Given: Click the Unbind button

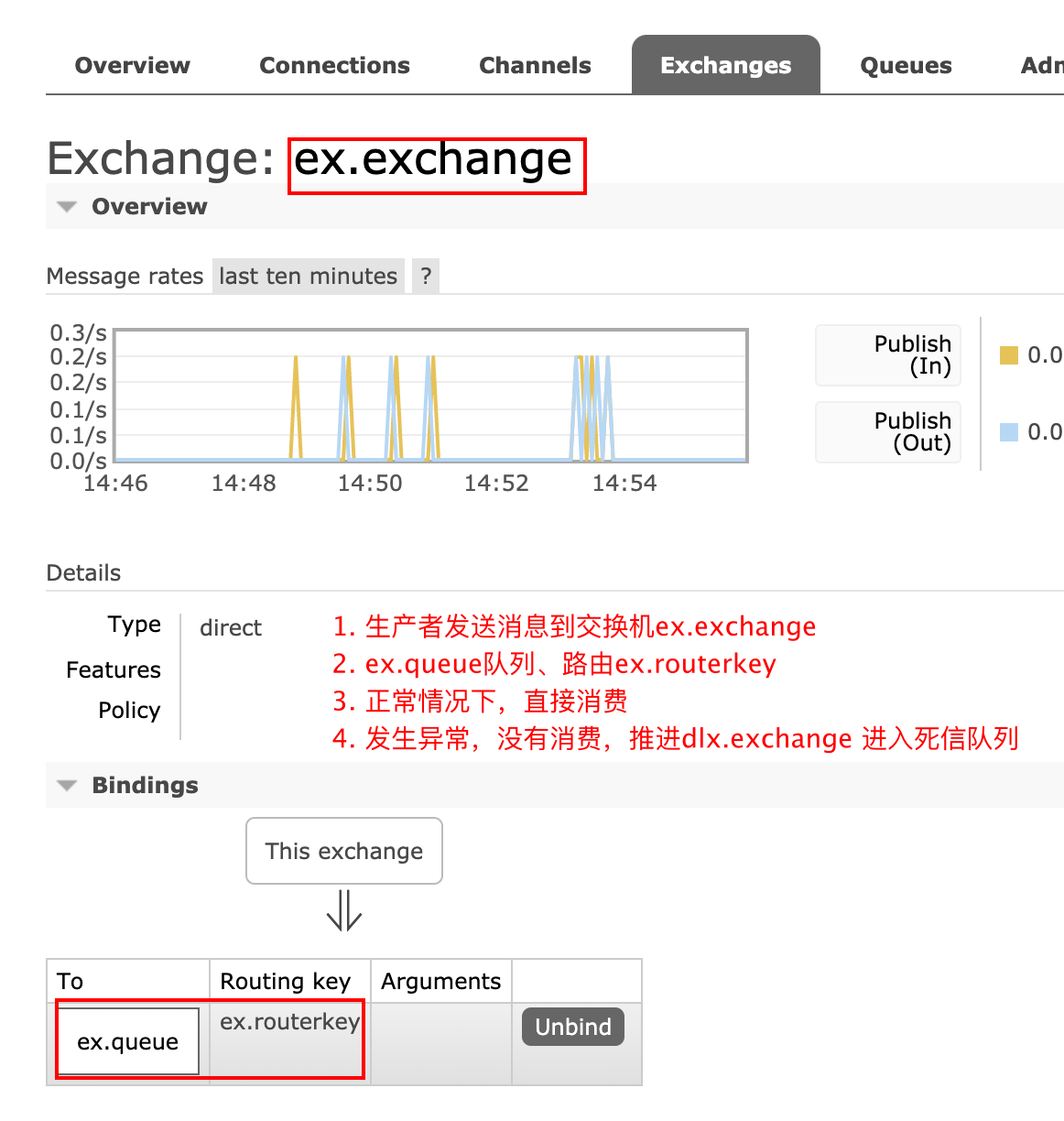Looking at the screenshot, I should [573, 1028].
